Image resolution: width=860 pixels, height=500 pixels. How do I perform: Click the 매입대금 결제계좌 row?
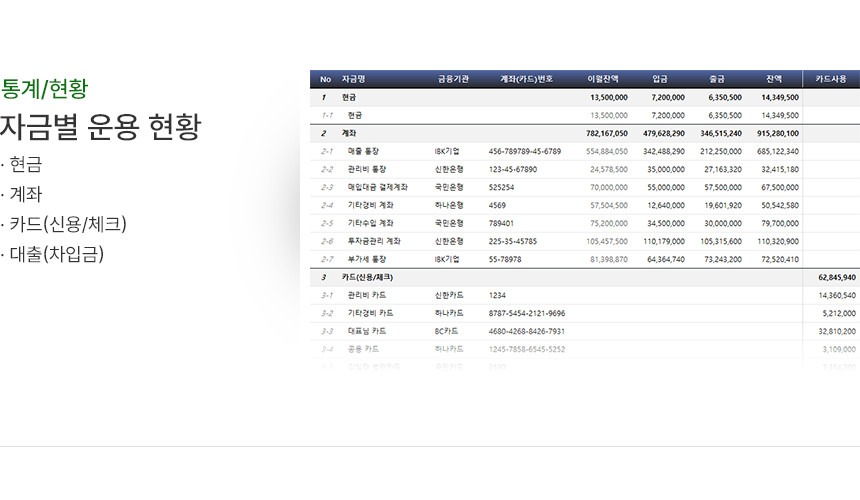378,187
